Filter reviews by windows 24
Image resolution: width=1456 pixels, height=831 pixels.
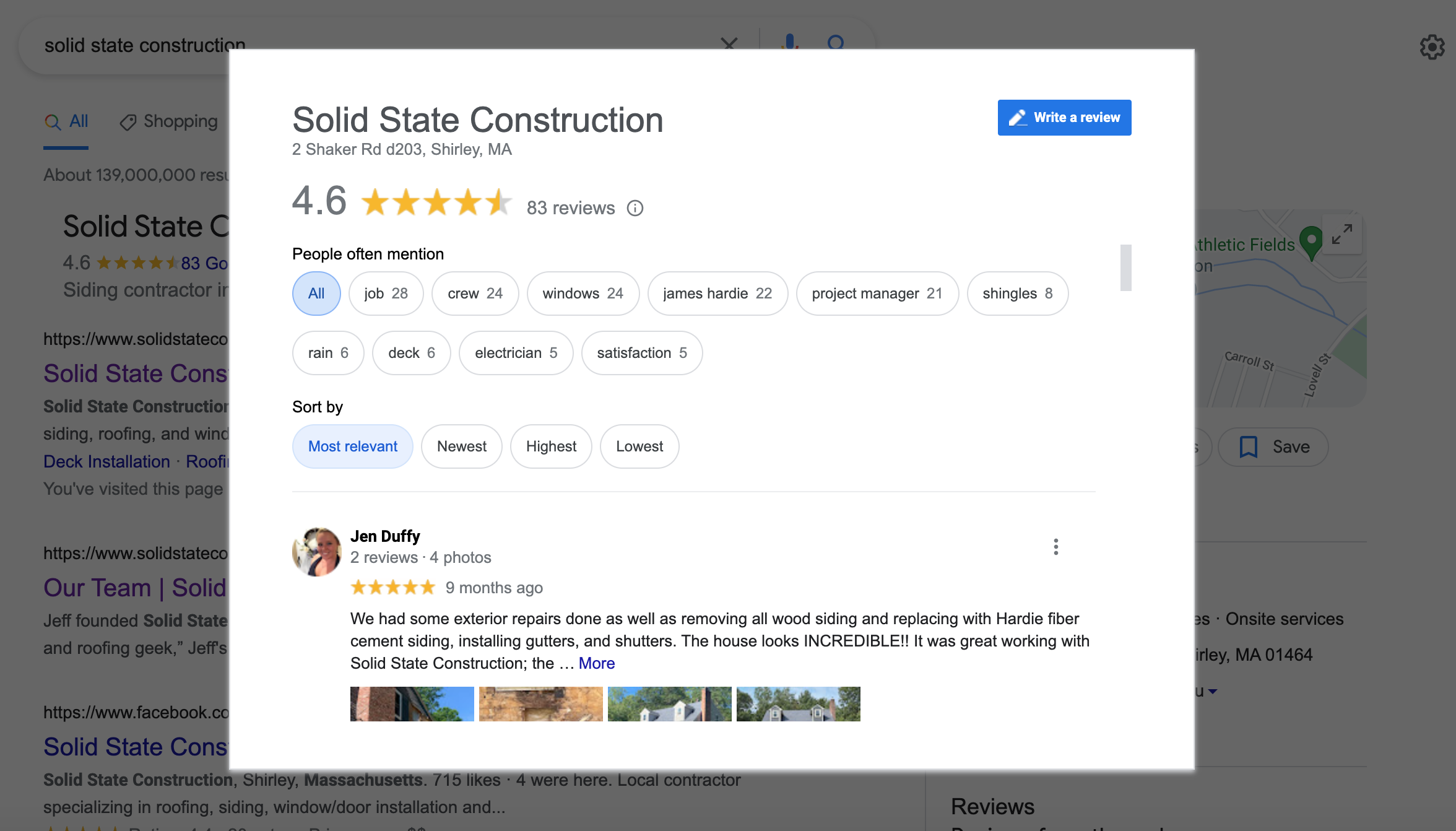583,294
